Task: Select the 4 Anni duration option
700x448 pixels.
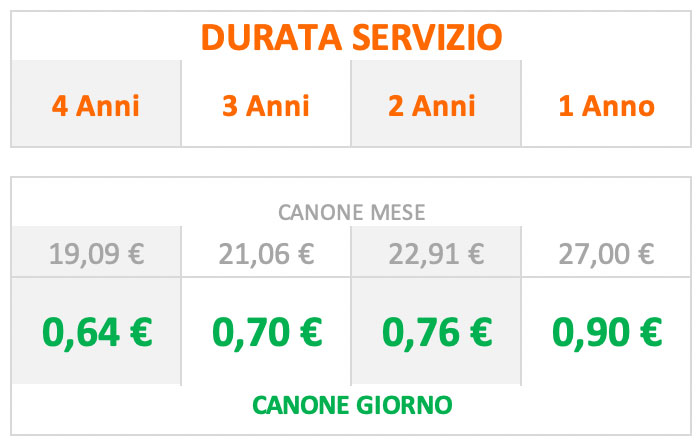Action: (96, 106)
